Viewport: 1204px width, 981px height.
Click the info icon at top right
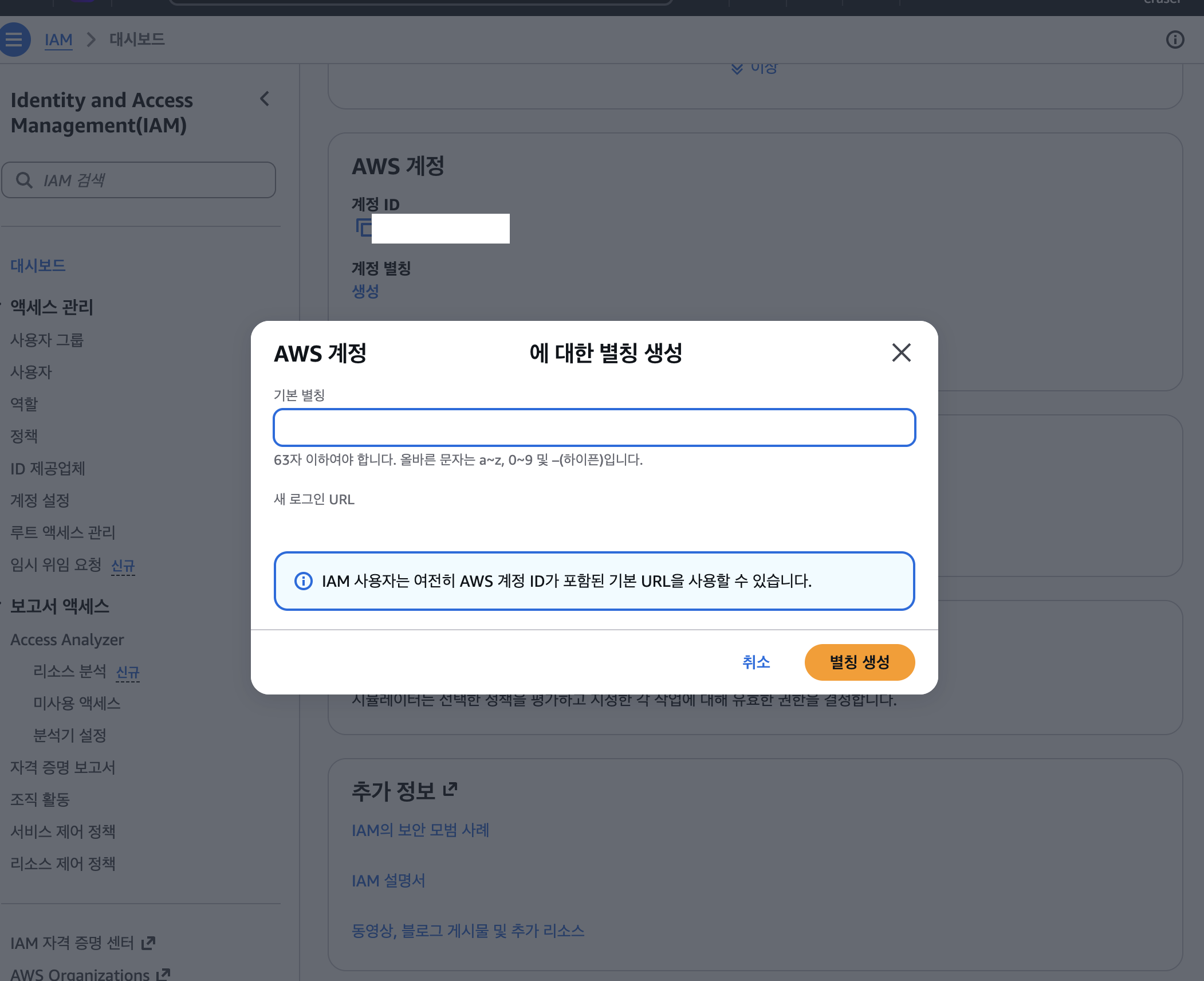1175,39
